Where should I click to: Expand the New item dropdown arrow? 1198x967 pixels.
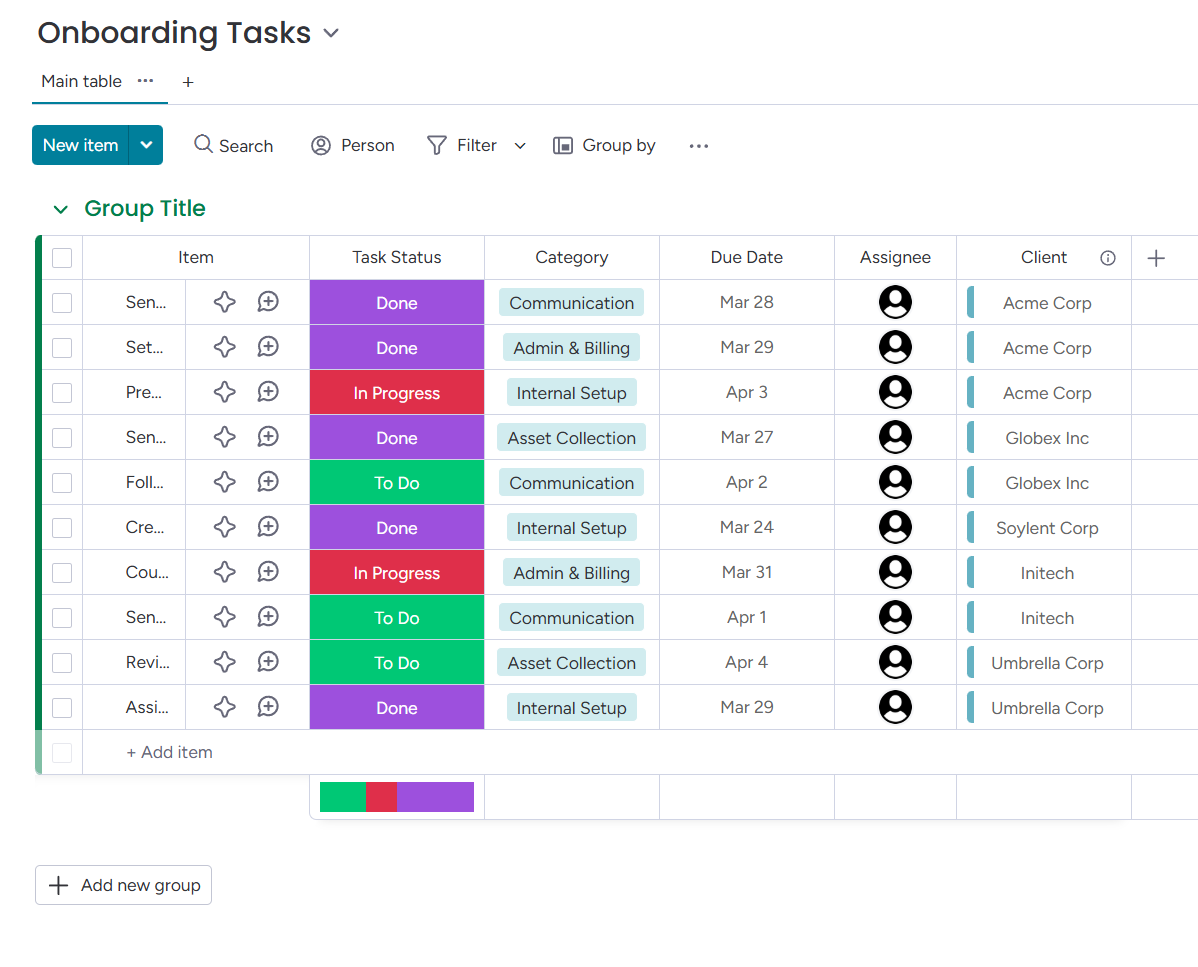[146, 145]
